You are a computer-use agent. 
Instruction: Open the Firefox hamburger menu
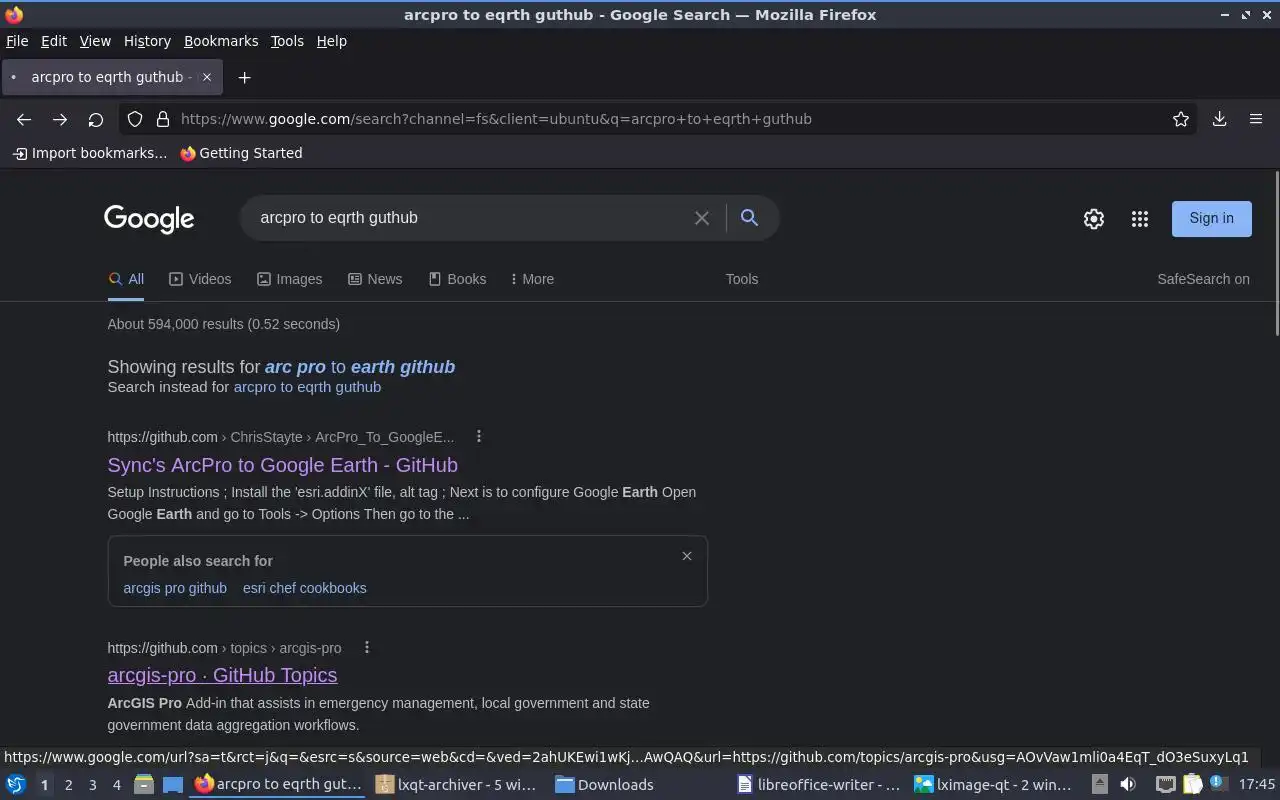1256,119
